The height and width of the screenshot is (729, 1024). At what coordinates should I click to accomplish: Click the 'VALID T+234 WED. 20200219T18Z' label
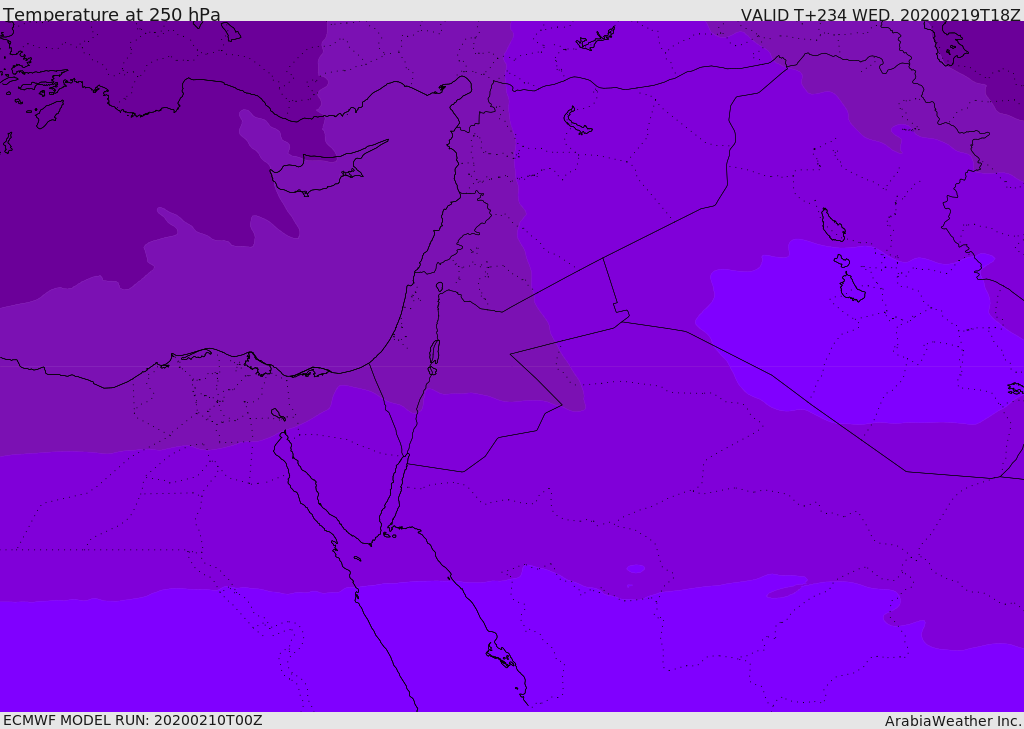880,14
